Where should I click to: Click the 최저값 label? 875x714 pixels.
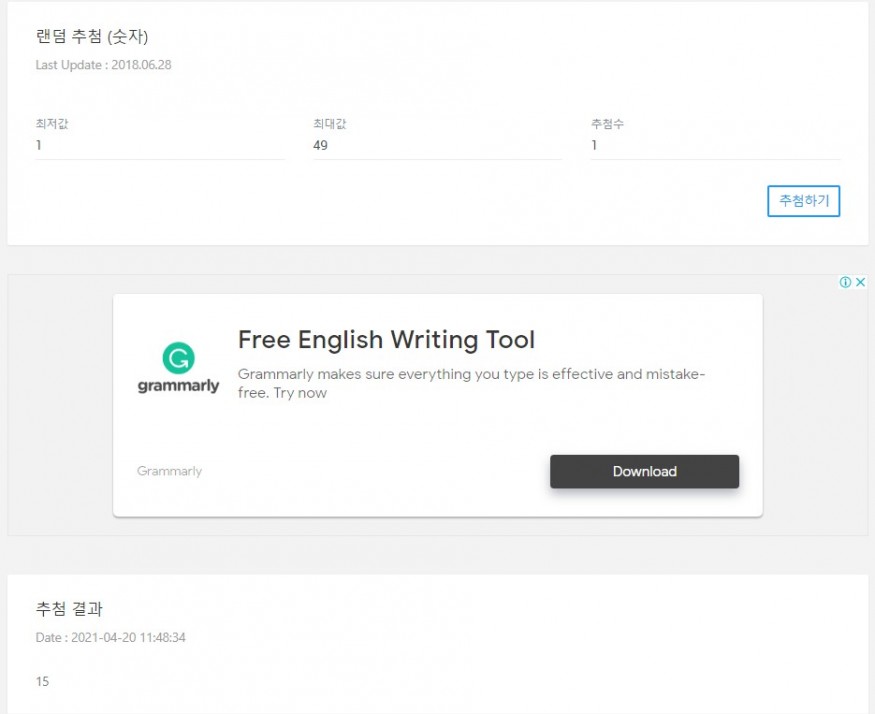click(52, 124)
